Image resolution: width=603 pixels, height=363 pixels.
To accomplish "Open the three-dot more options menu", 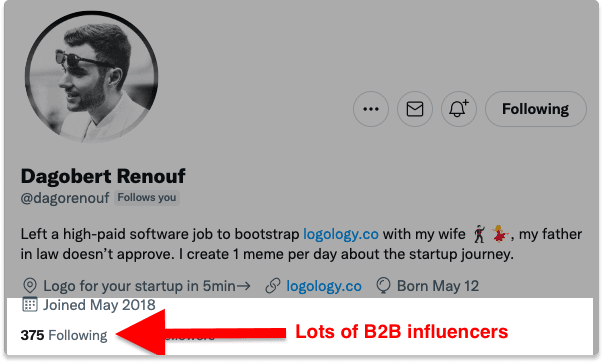I will click(x=371, y=109).
